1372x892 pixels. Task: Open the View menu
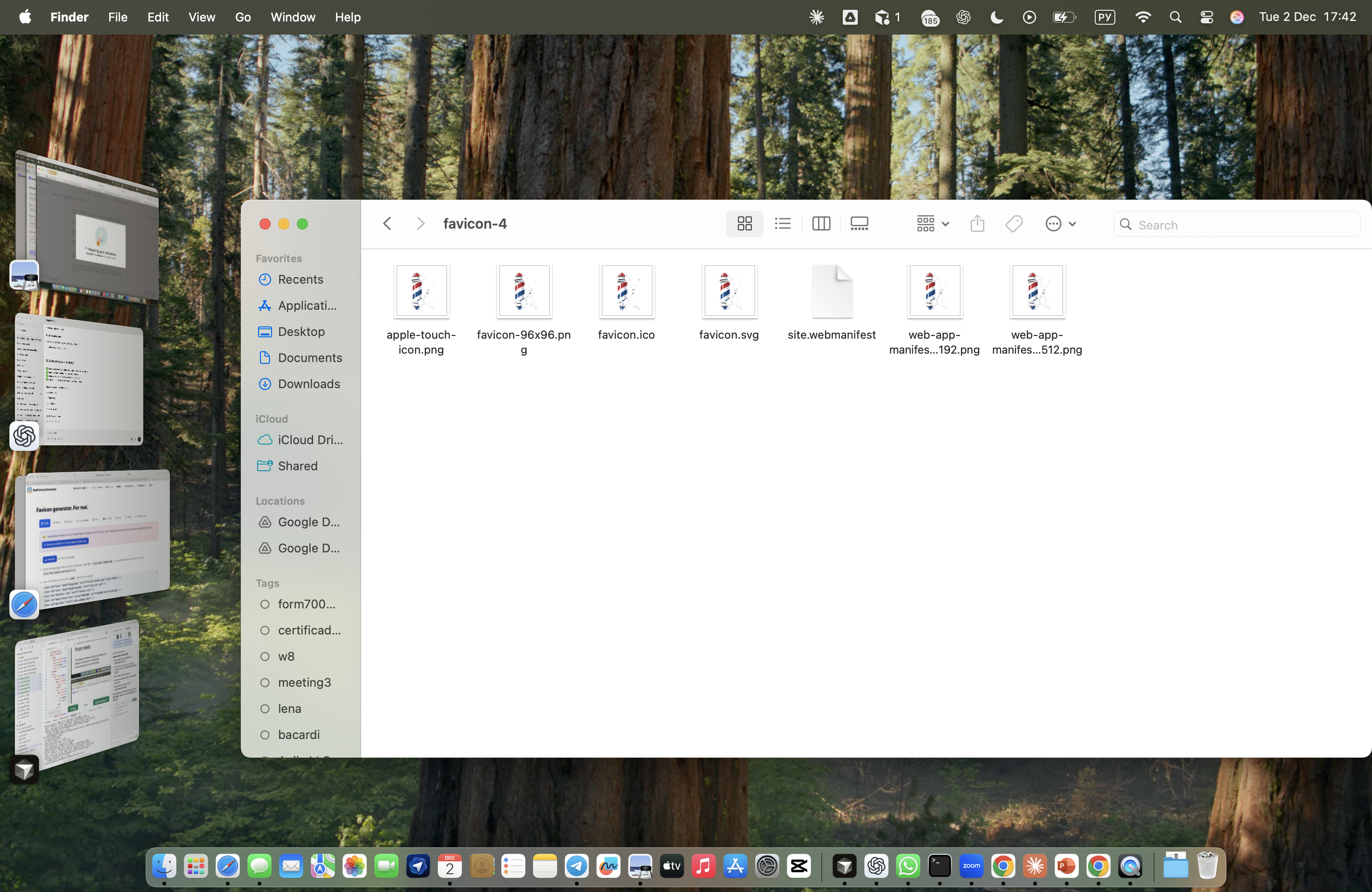click(201, 17)
